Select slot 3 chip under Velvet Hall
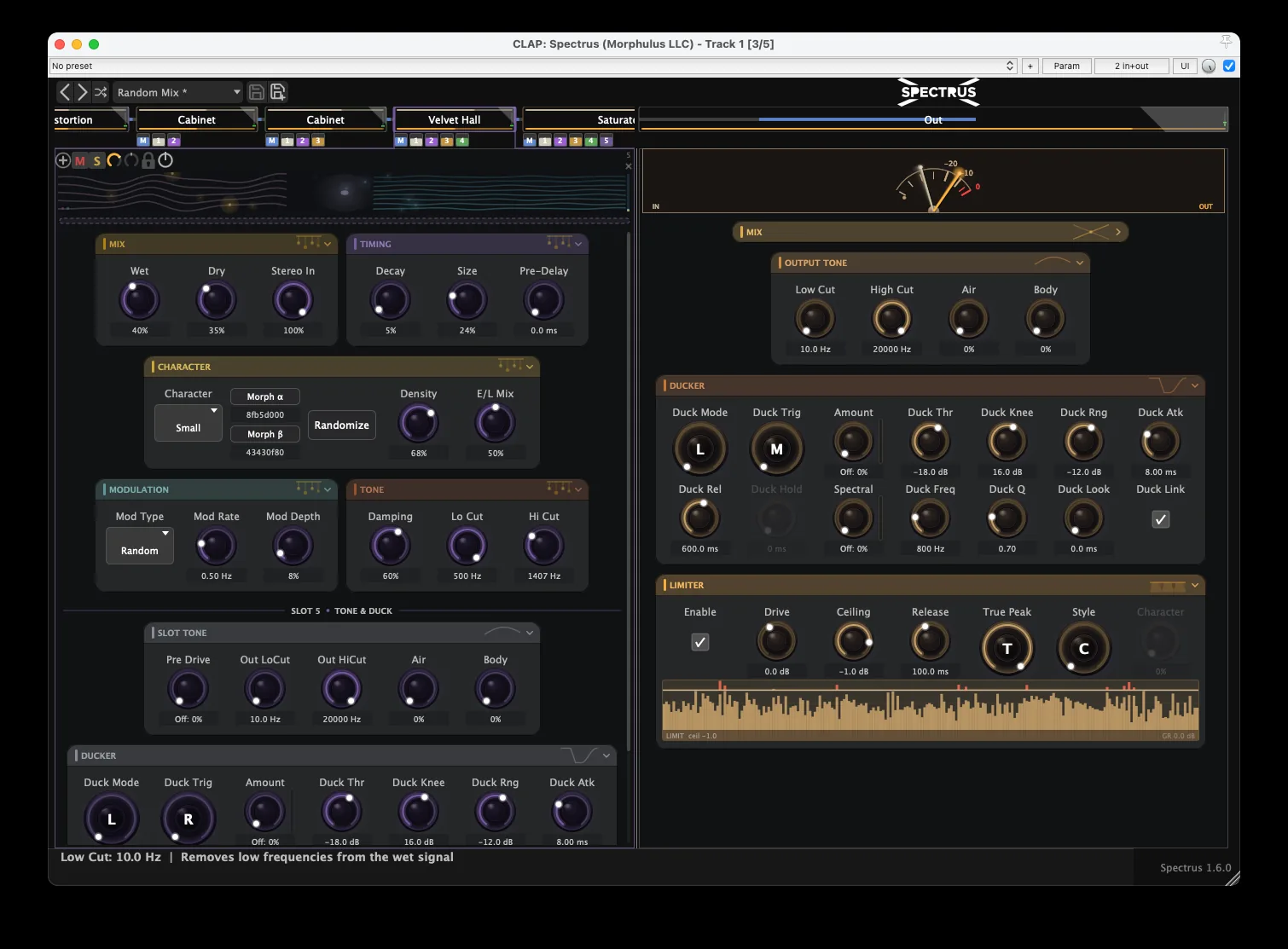Screen dimensions: 1288x949 tap(447, 141)
